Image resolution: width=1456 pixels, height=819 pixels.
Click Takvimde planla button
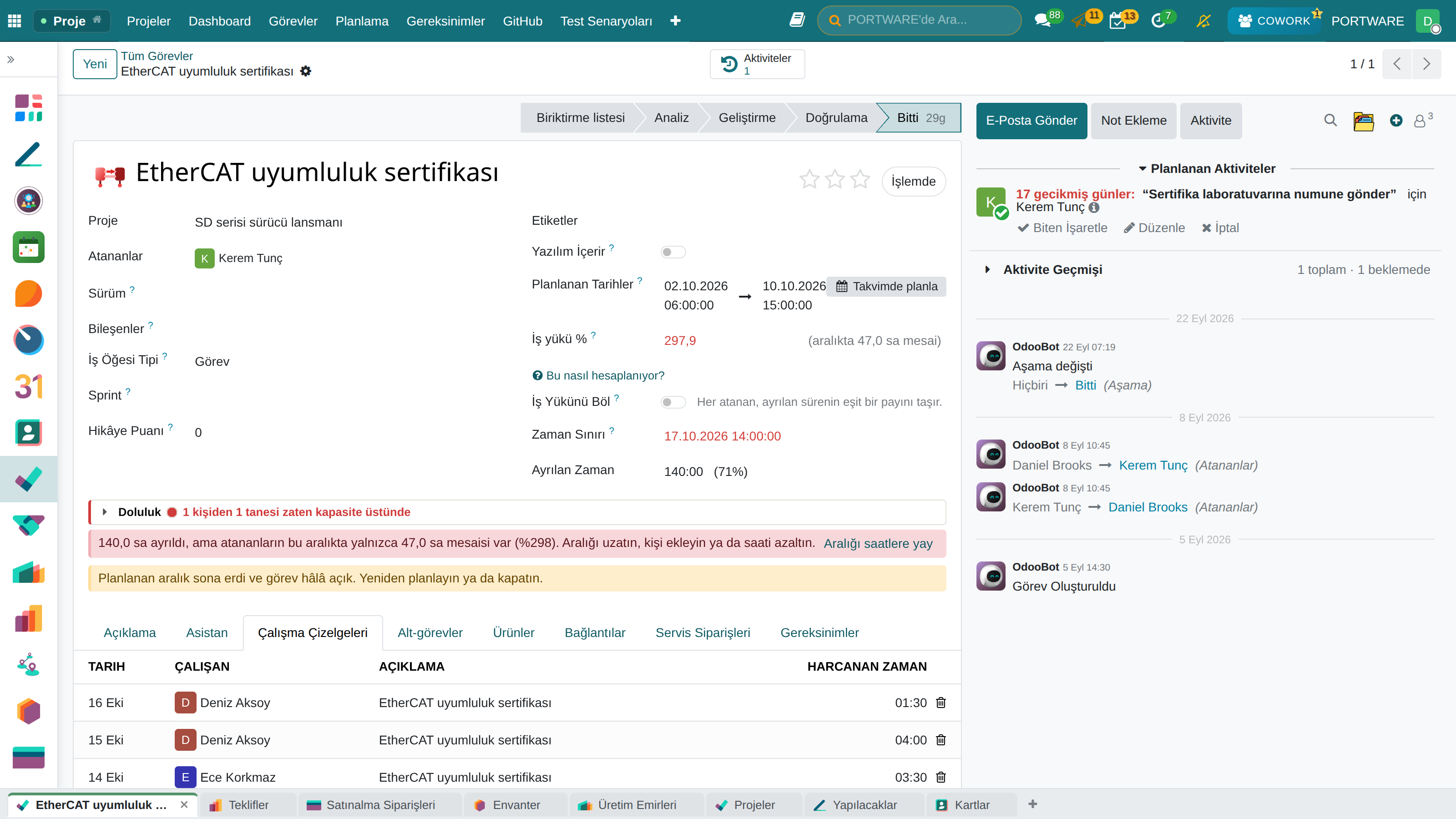[x=886, y=287]
